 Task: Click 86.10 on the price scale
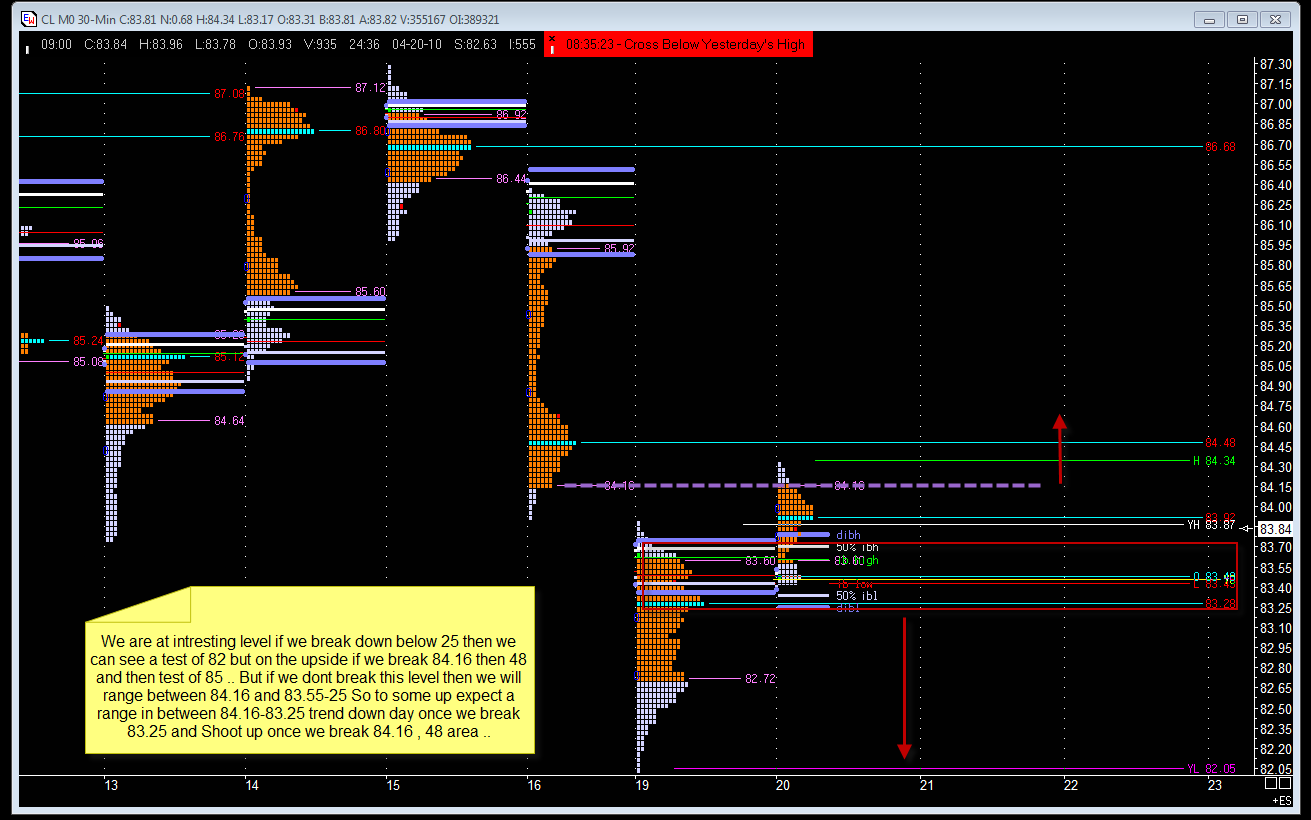(1275, 225)
